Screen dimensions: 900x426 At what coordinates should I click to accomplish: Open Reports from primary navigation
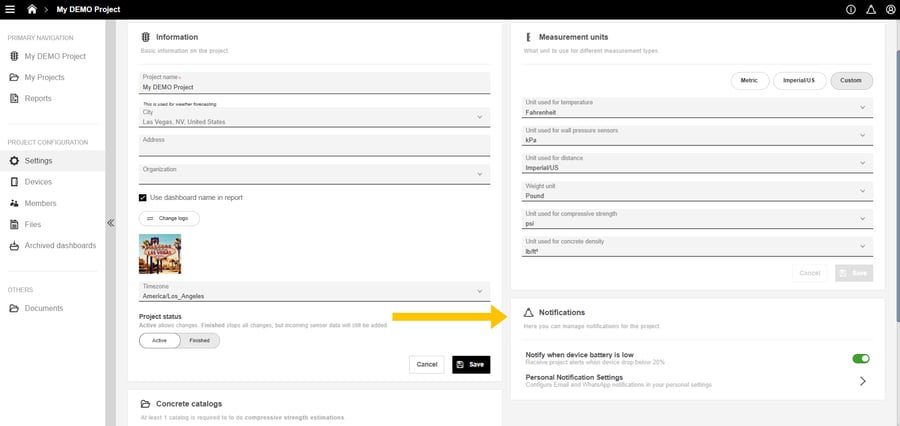pos(38,98)
